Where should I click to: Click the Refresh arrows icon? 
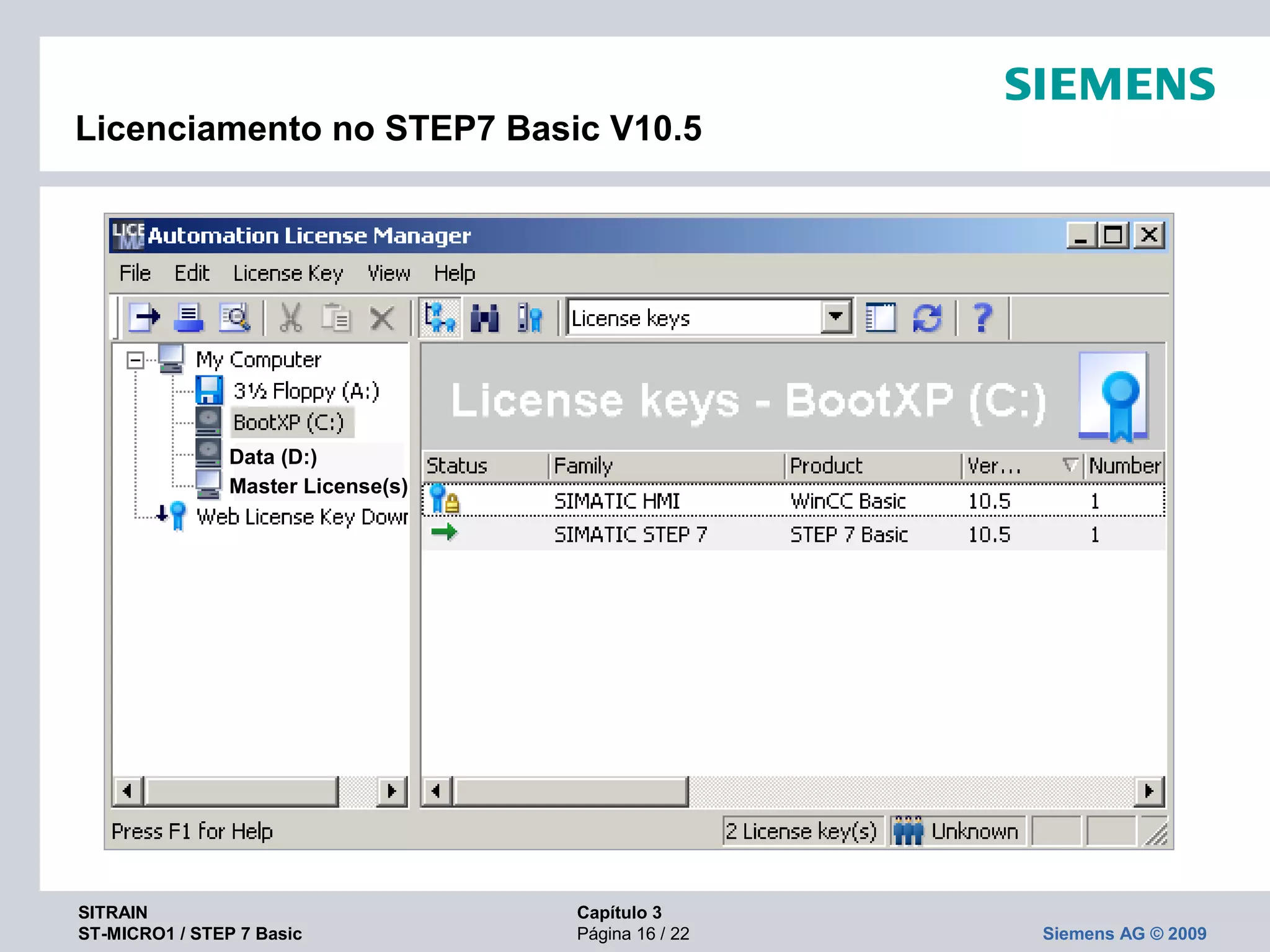click(927, 318)
